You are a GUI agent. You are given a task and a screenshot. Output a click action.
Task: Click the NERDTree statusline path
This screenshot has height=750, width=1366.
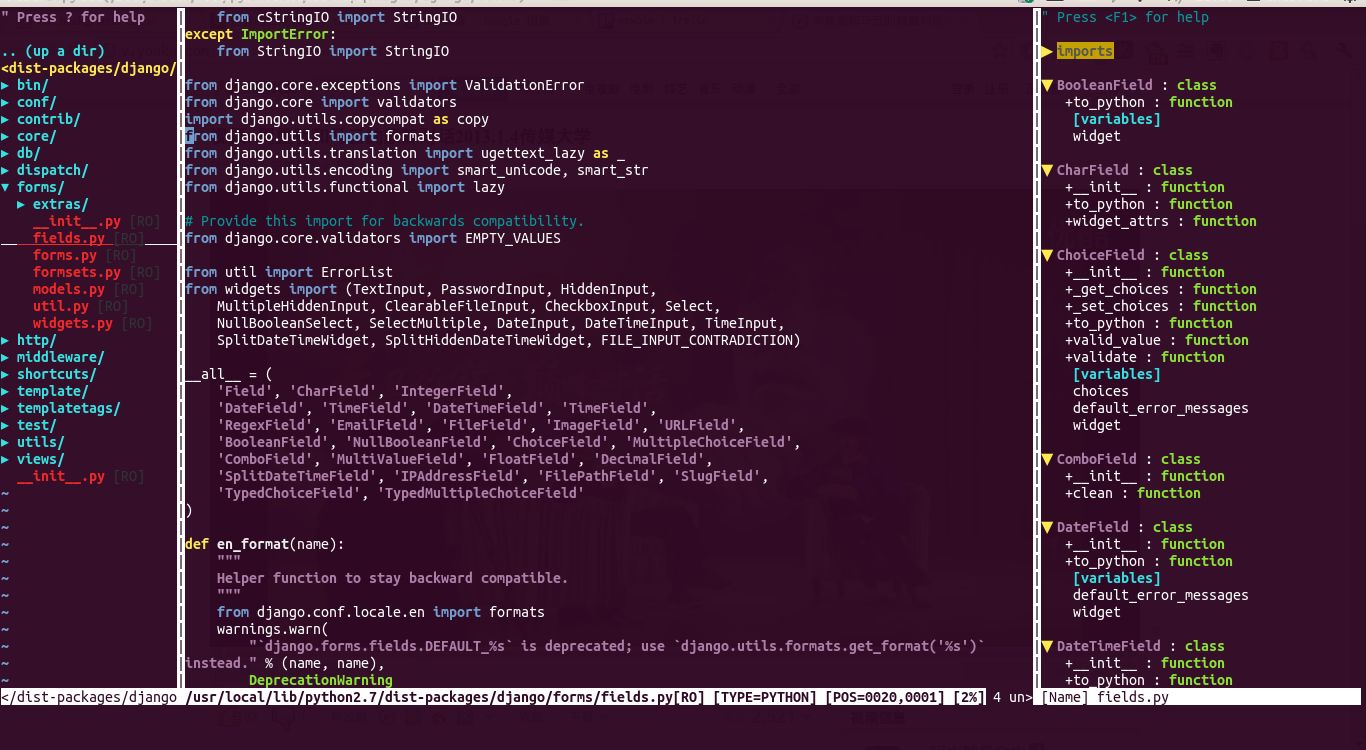pos(90,697)
